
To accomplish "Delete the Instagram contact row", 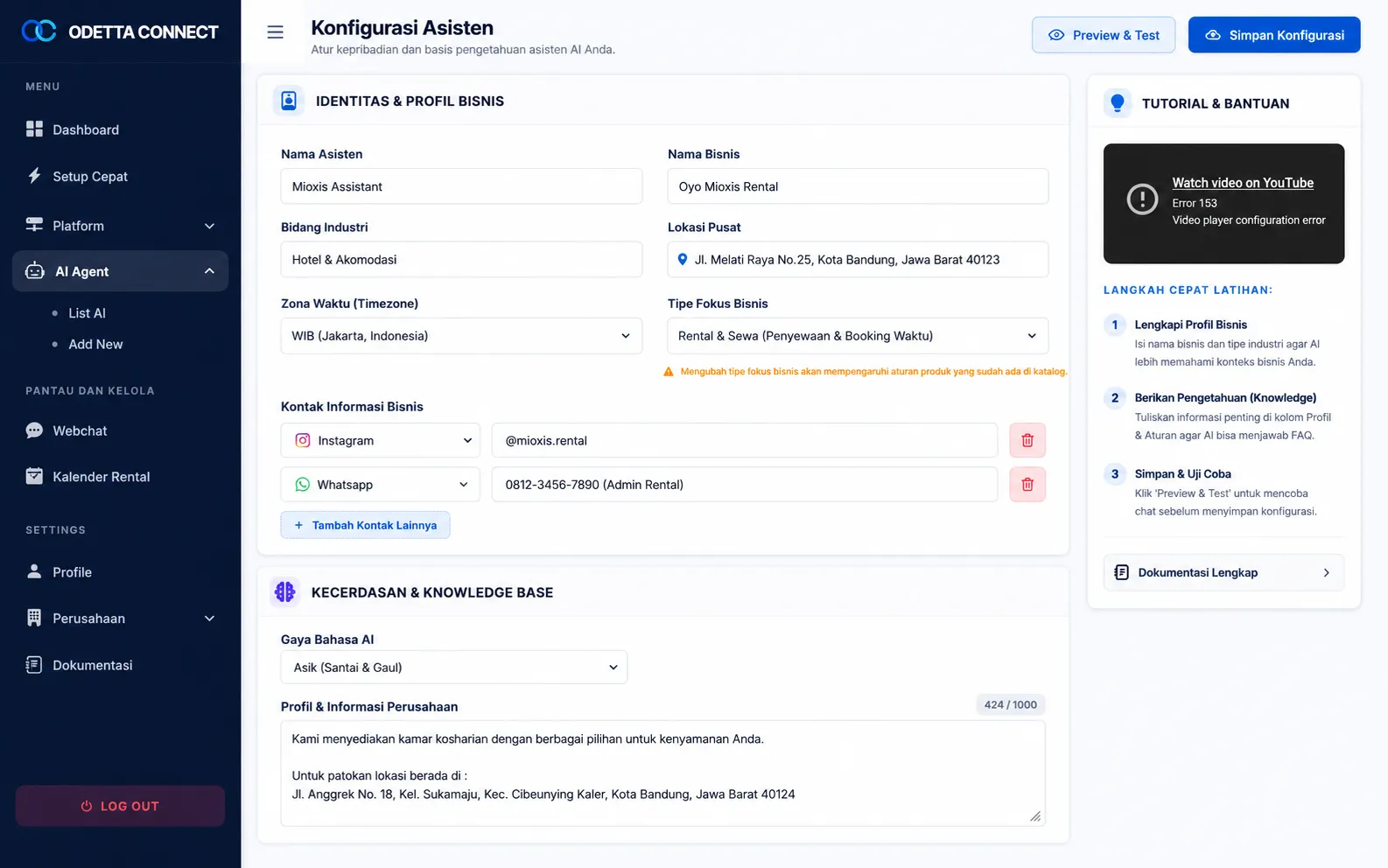I will 1027,440.
